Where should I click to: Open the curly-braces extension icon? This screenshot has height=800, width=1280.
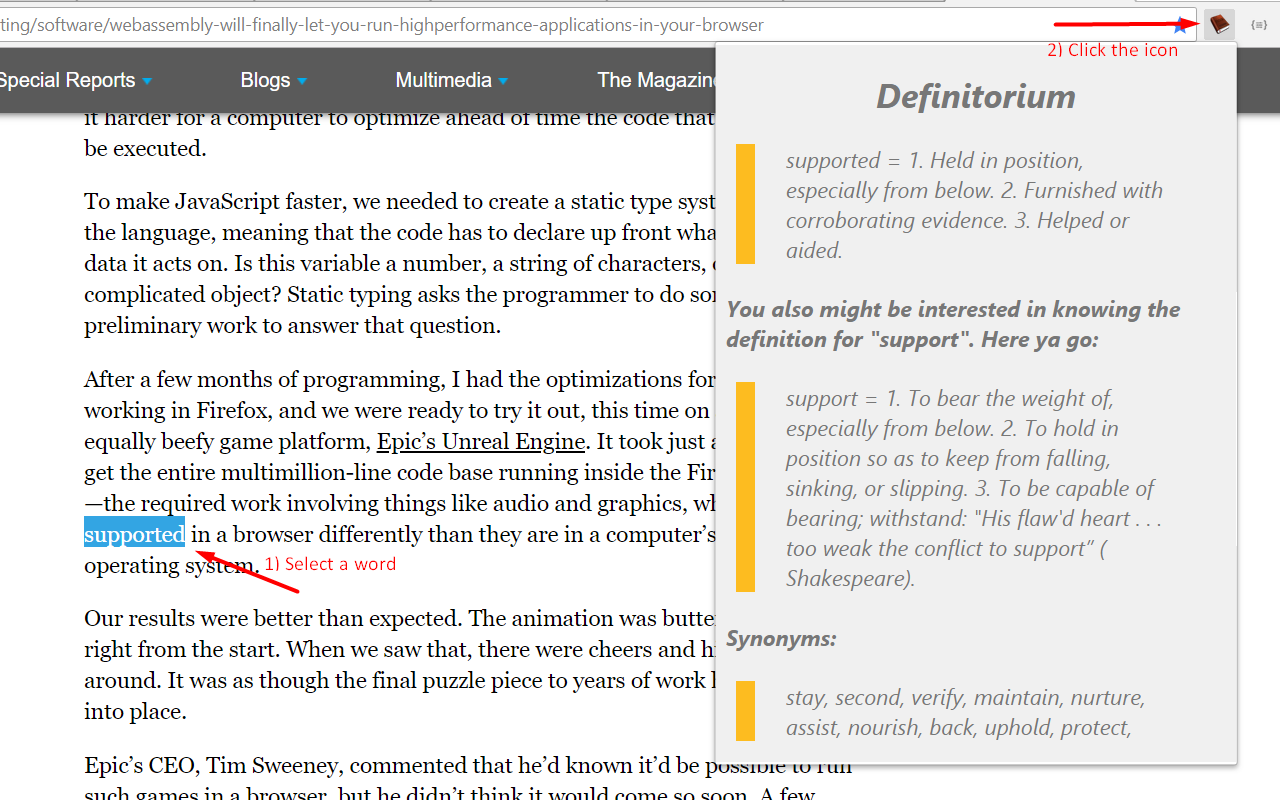point(1259,24)
